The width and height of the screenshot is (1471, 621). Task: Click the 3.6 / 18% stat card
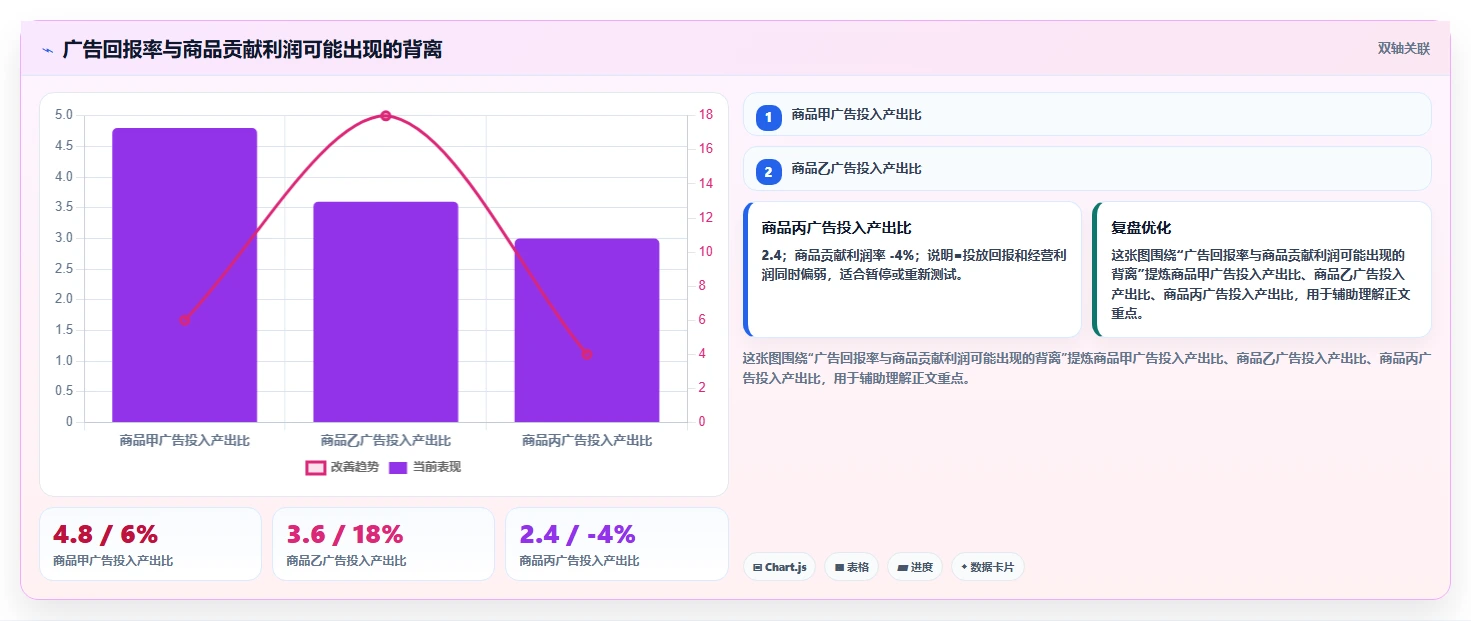pos(383,544)
